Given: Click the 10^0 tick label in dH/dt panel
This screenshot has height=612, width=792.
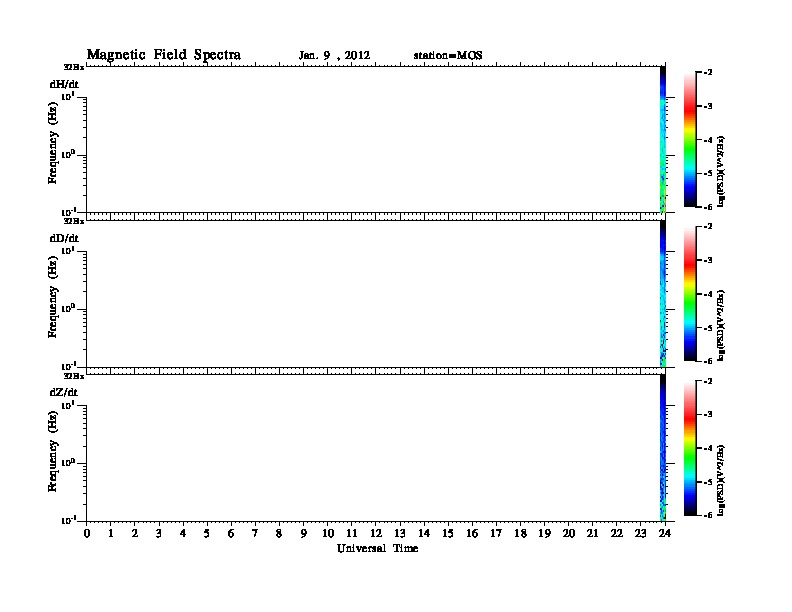Looking at the screenshot, I should (68, 155).
